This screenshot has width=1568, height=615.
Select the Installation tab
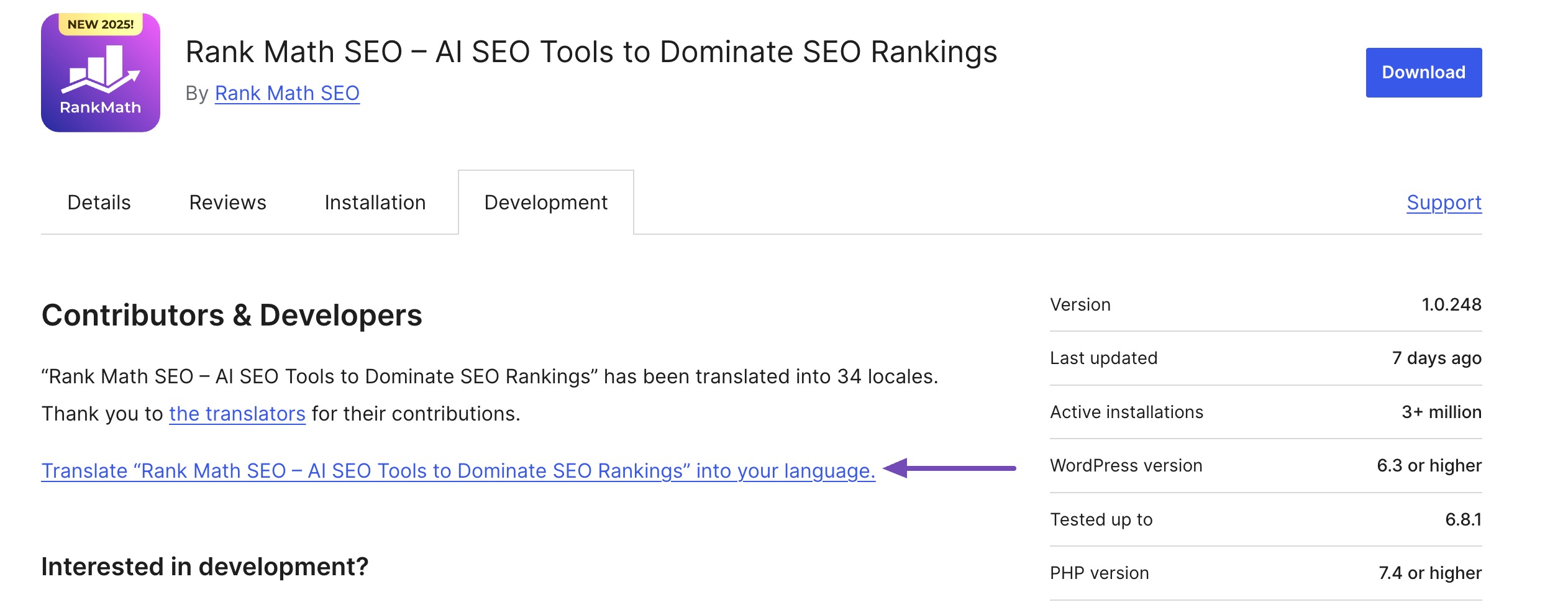(x=375, y=203)
